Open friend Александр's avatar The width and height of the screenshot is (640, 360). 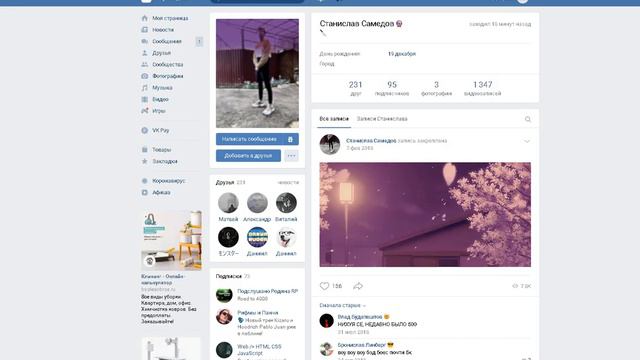point(257,203)
